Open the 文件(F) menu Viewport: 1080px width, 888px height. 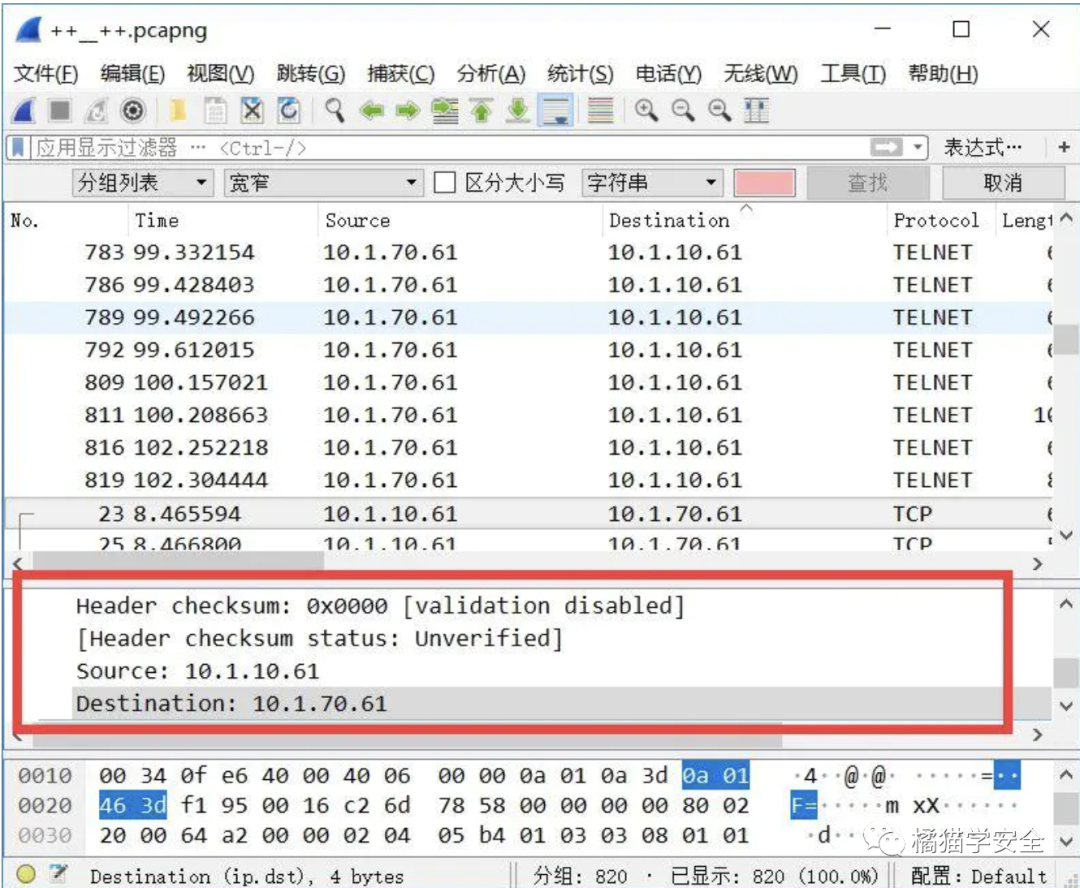pyautogui.click(x=46, y=74)
